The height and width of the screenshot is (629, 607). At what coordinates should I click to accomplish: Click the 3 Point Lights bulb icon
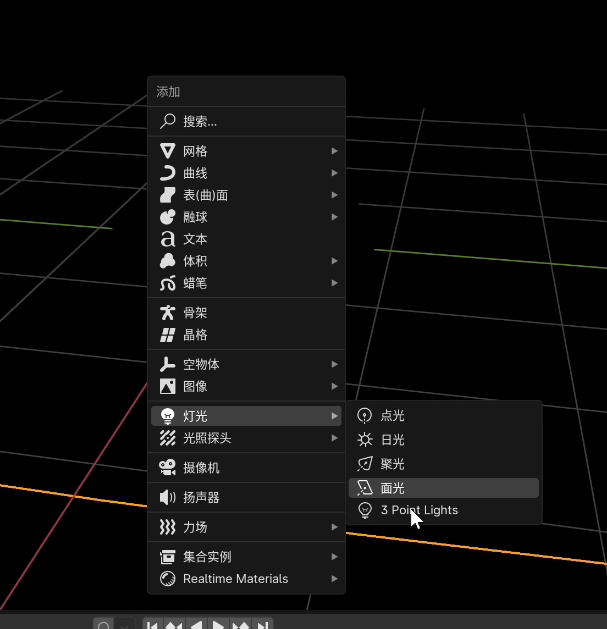point(365,510)
